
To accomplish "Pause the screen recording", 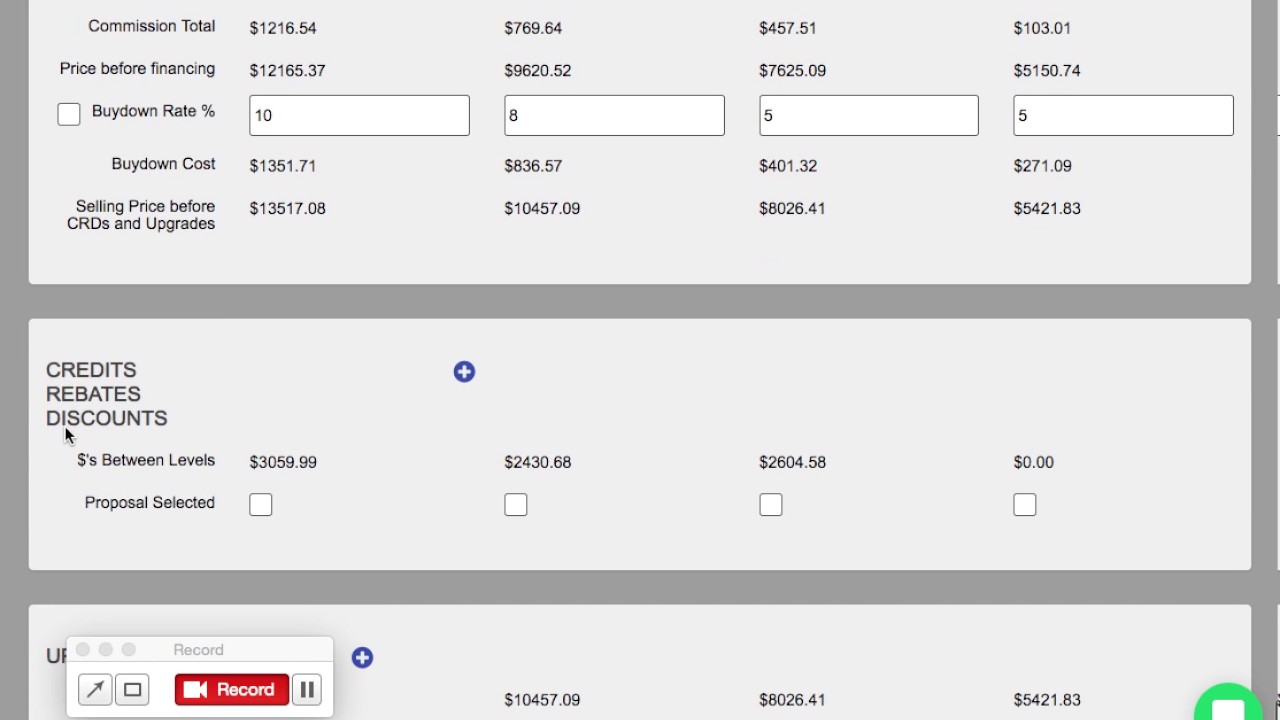I will pyautogui.click(x=307, y=690).
